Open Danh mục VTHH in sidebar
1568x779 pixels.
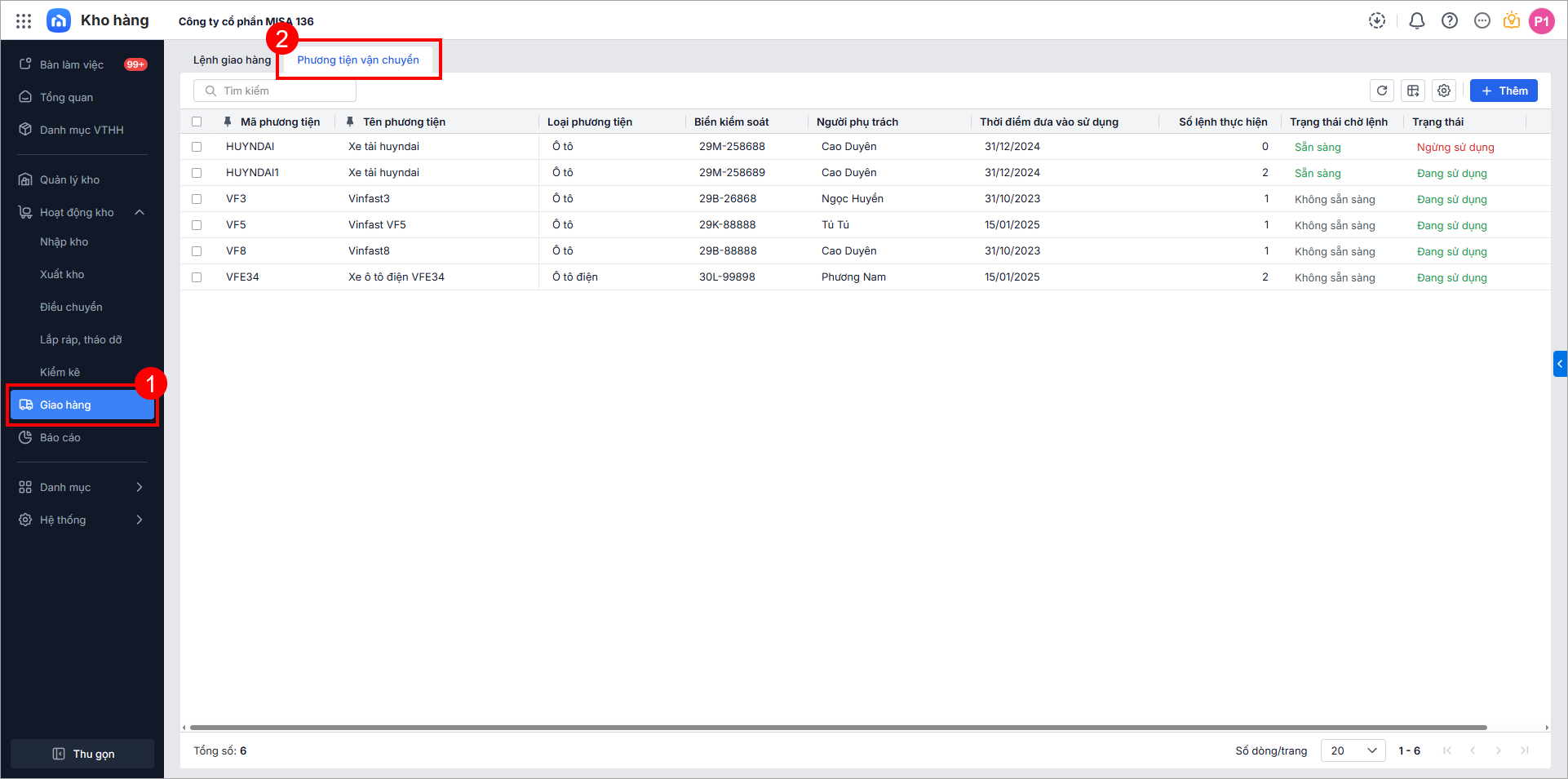point(82,130)
